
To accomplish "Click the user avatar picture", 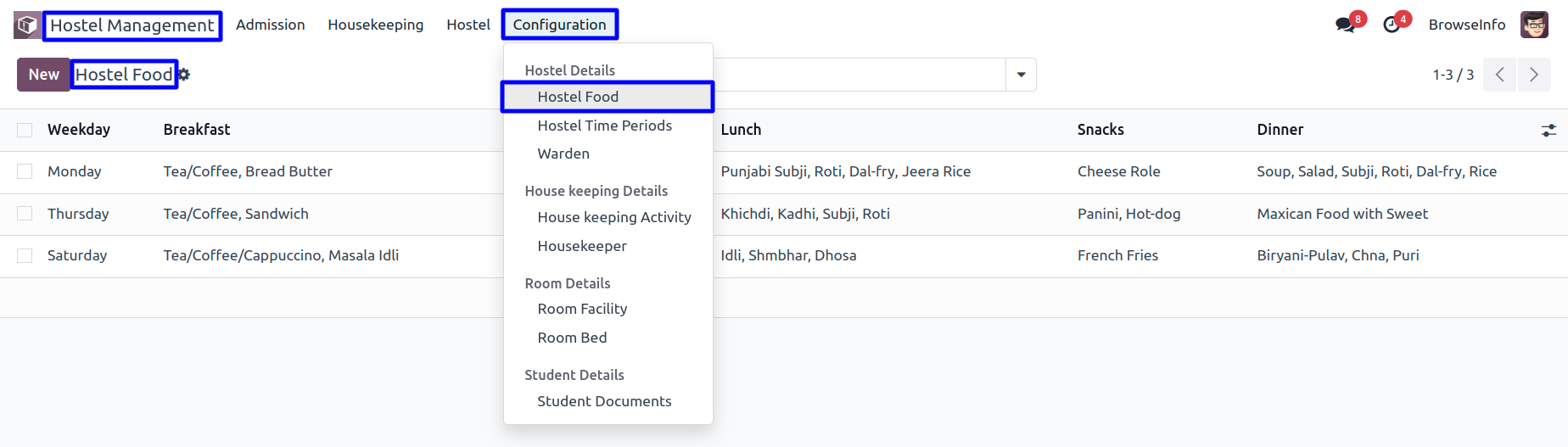I will pyautogui.click(x=1534, y=25).
